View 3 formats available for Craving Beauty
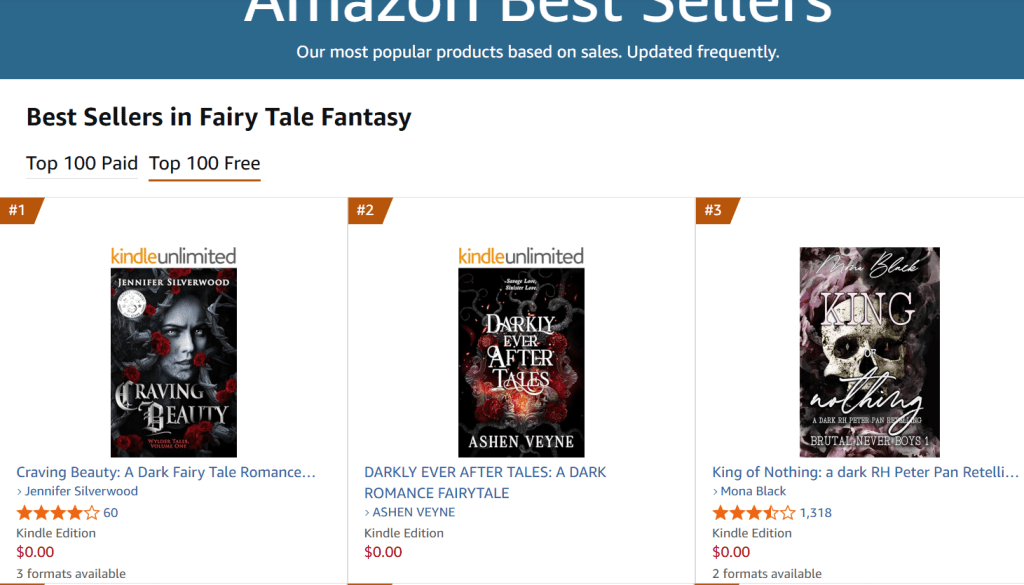This screenshot has width=1024, height=585. click(71, 573)
